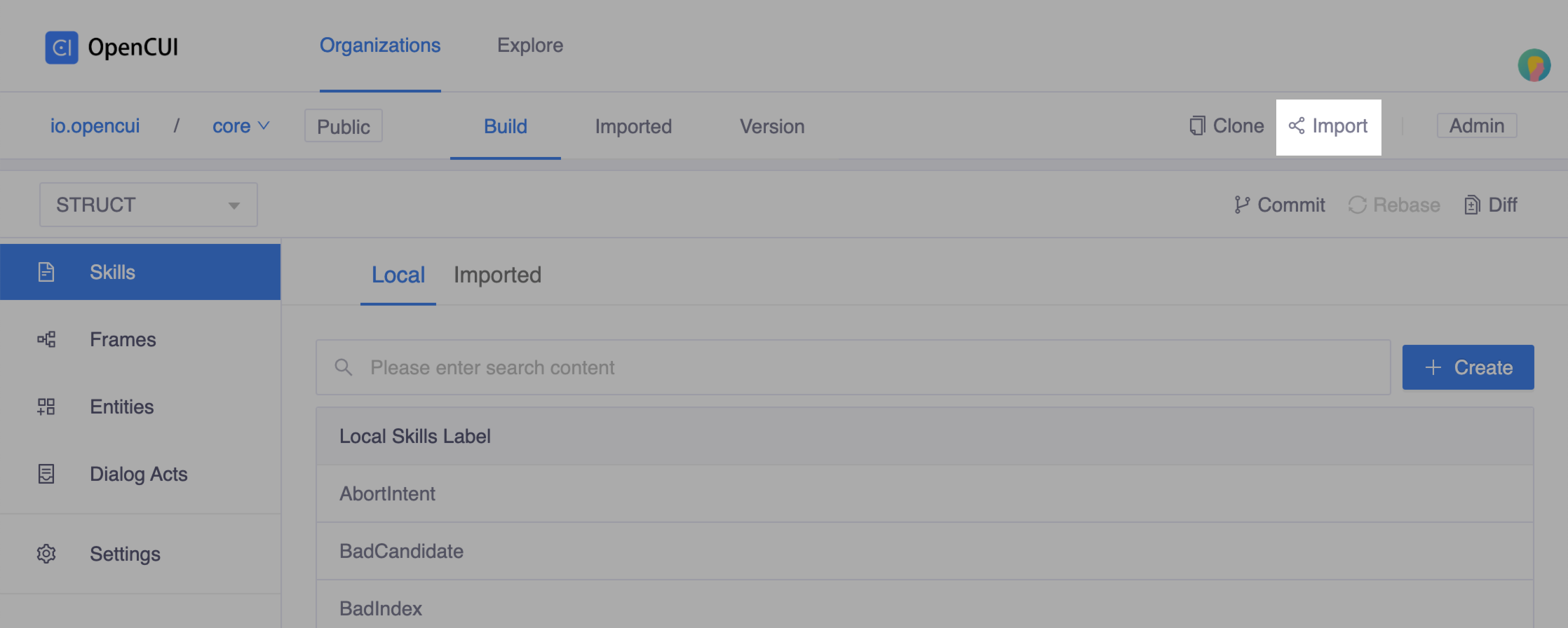Open the Explore tab
Screen dimensions: 1568x628
coord(529,45)
